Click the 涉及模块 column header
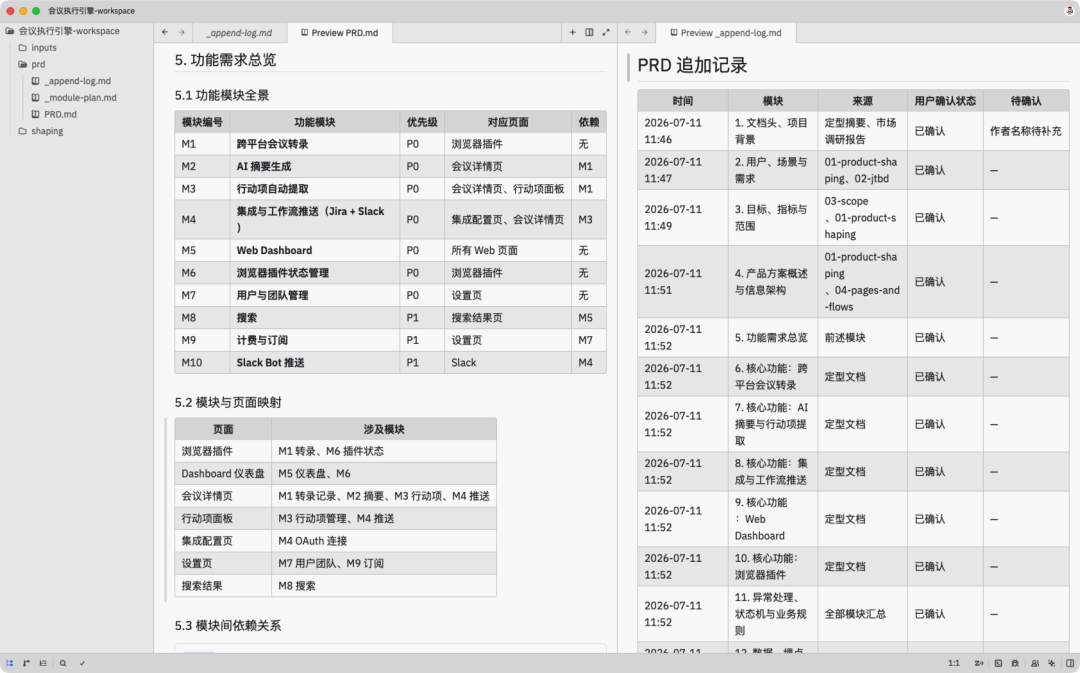 pos(384,429)
